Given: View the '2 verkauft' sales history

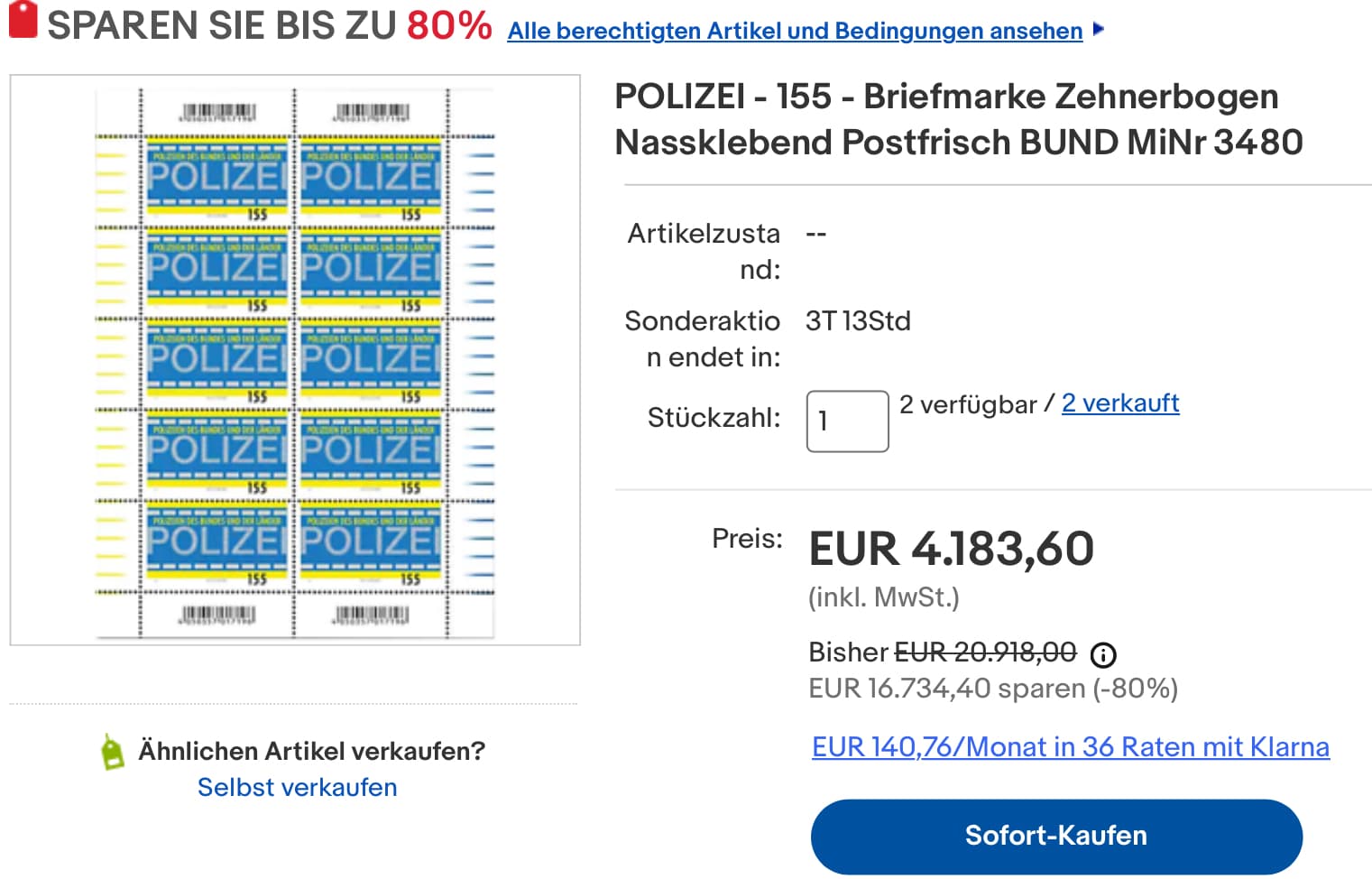Looking at the screenshot, I should click(1119, 403).
